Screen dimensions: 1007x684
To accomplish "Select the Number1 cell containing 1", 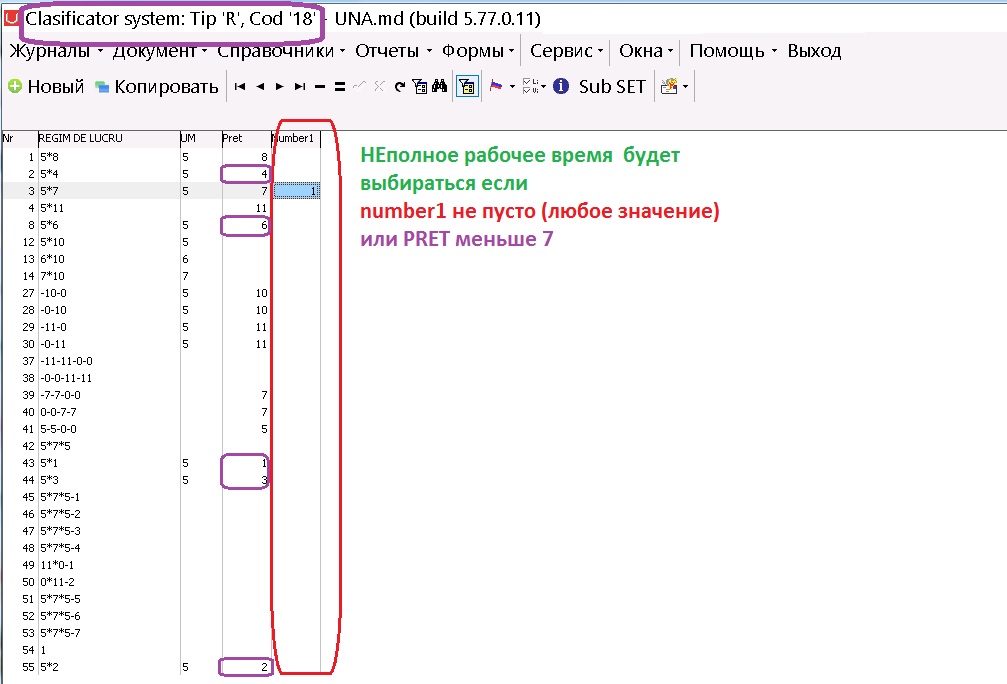I will [297, 191].
